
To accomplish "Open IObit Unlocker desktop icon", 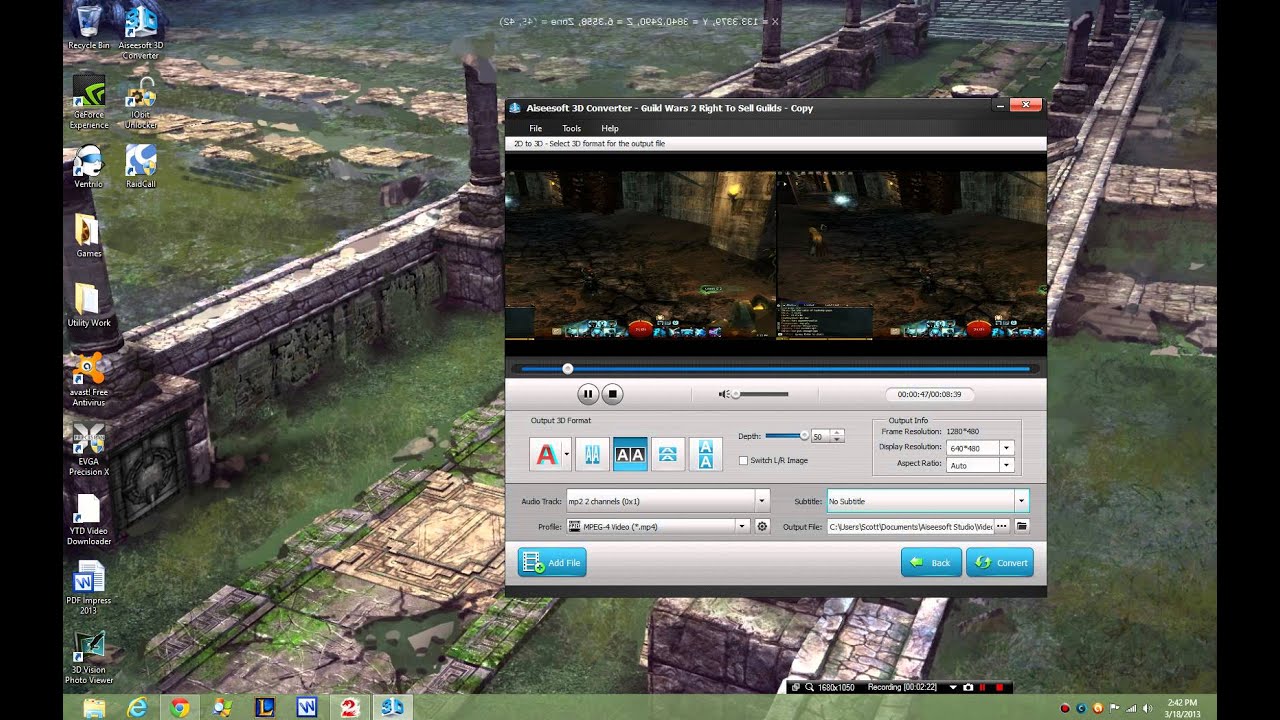I will [x=141, y=102].
